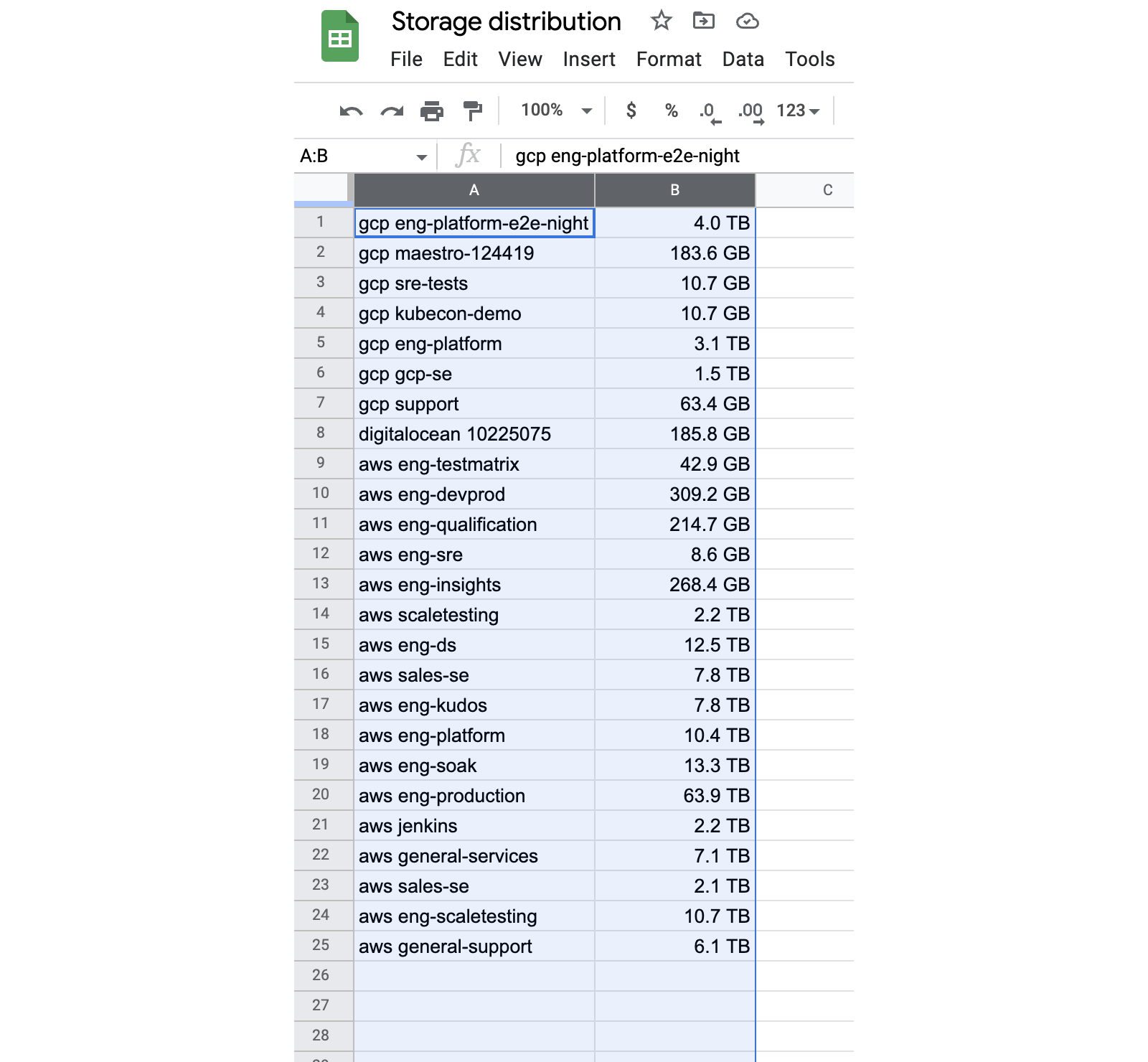Increase decimal places
The image size is (1148, 1062).
click(751, 112)
